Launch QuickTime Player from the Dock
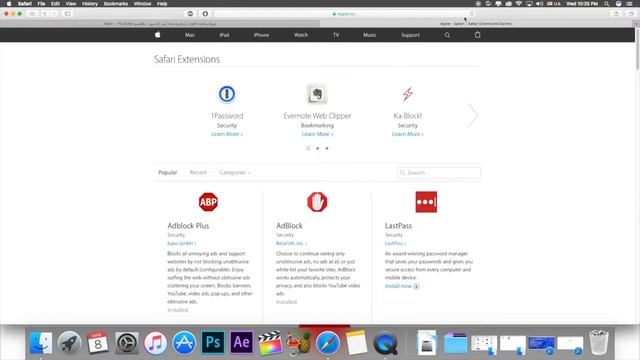 pyautogui.click(x=385, y=342)
